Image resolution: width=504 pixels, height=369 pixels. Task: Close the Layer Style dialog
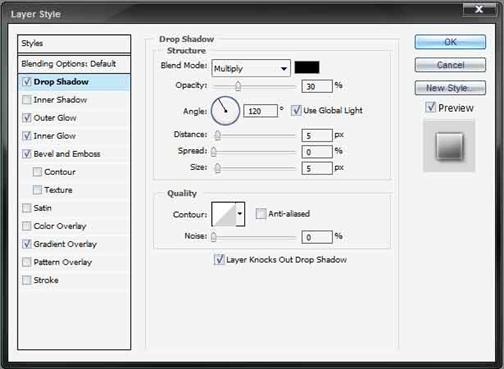479,9
